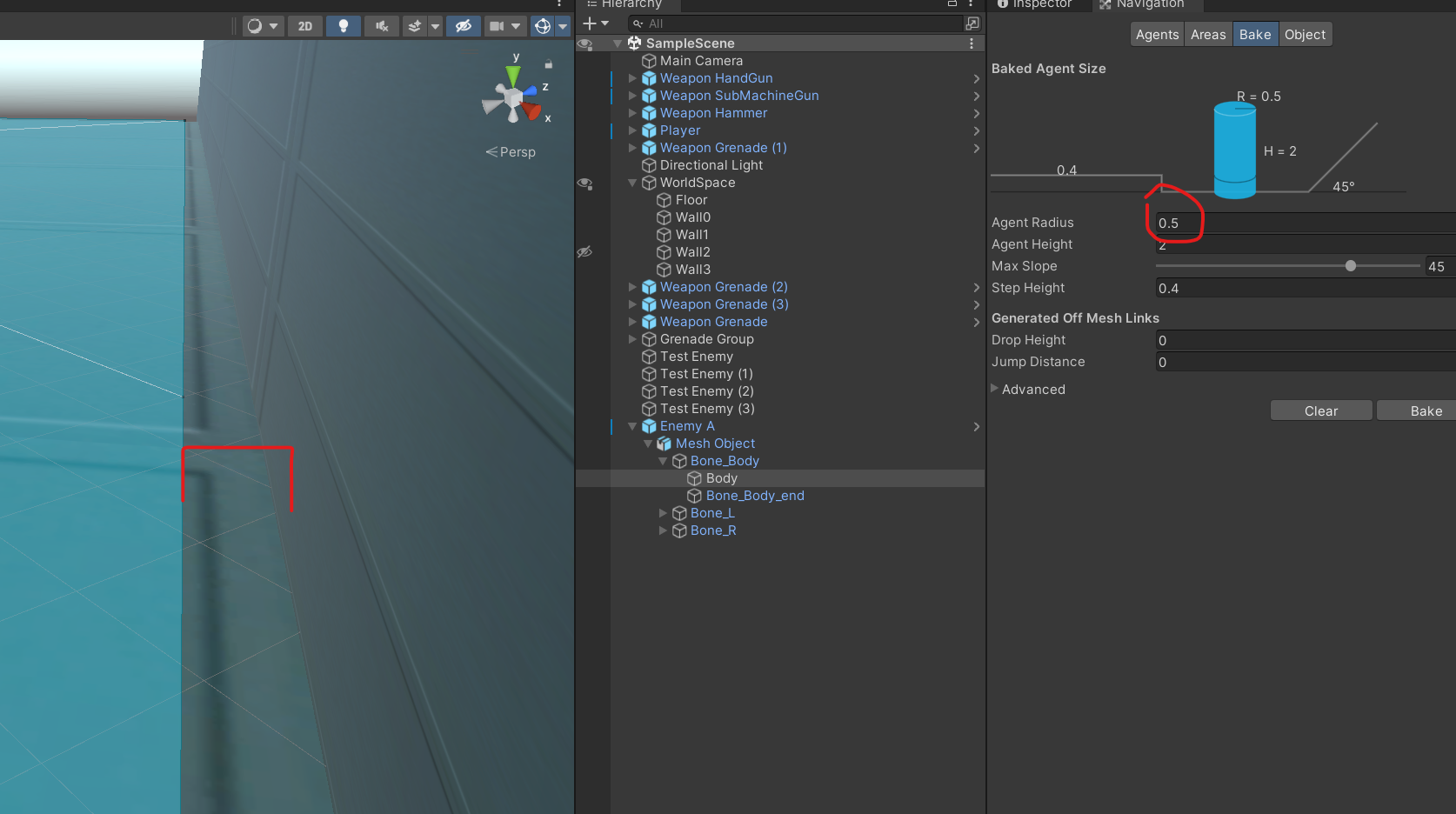
Task: Click the plus icon in Hierarchy panel
Action: 590,23
